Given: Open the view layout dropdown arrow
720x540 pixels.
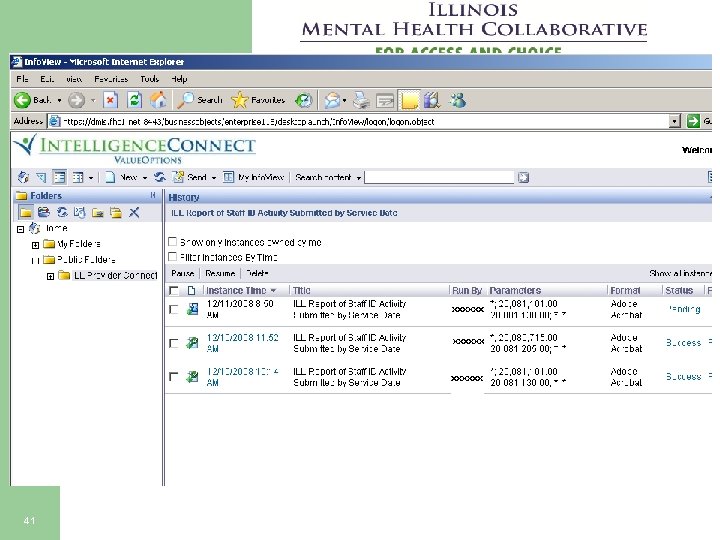Looking at the screenshot, I should click(x=91, y=178).
